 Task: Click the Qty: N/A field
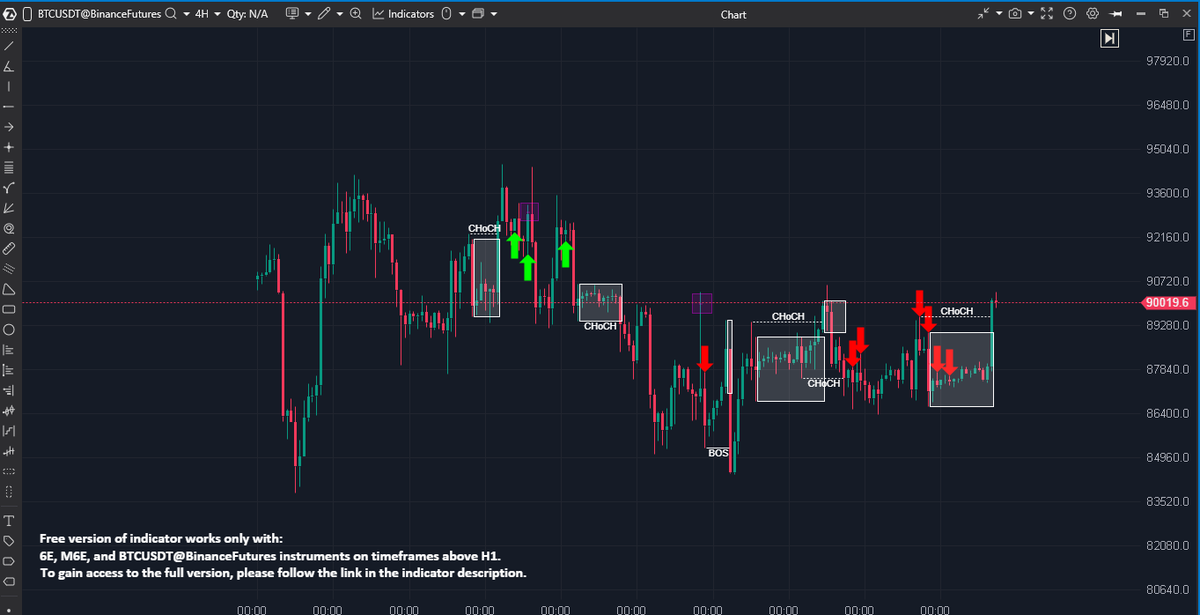pyautogui.click(x=247, y=14)
